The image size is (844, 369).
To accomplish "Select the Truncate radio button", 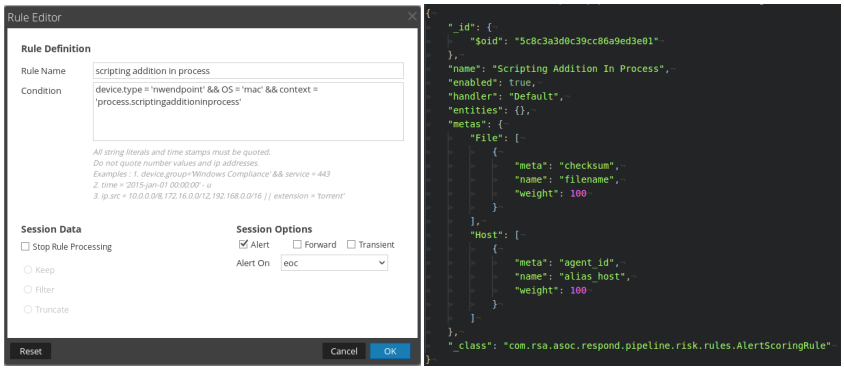I will (x=28, y=309).
